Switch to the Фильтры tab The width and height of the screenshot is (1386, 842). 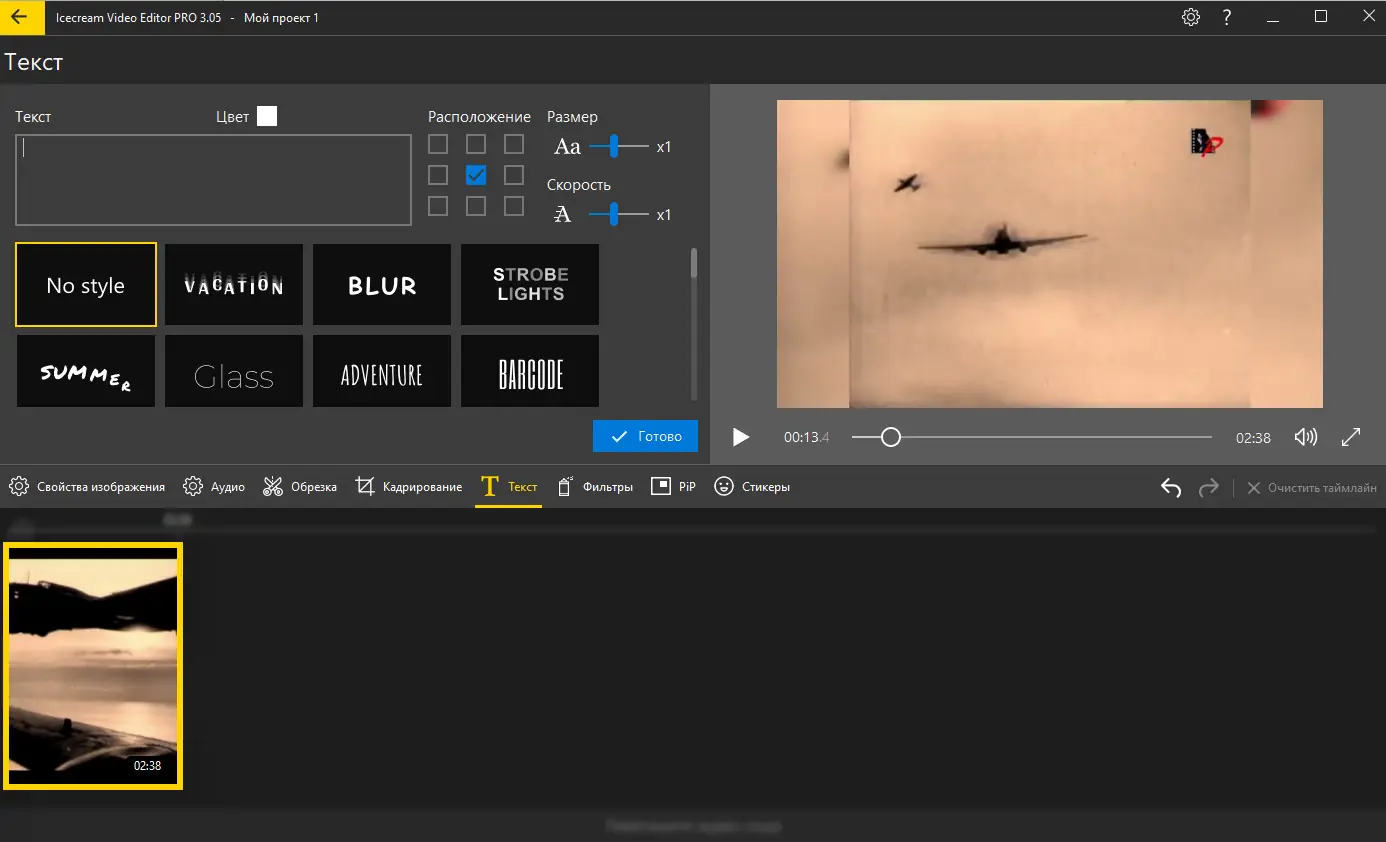(x=595, y=487)
